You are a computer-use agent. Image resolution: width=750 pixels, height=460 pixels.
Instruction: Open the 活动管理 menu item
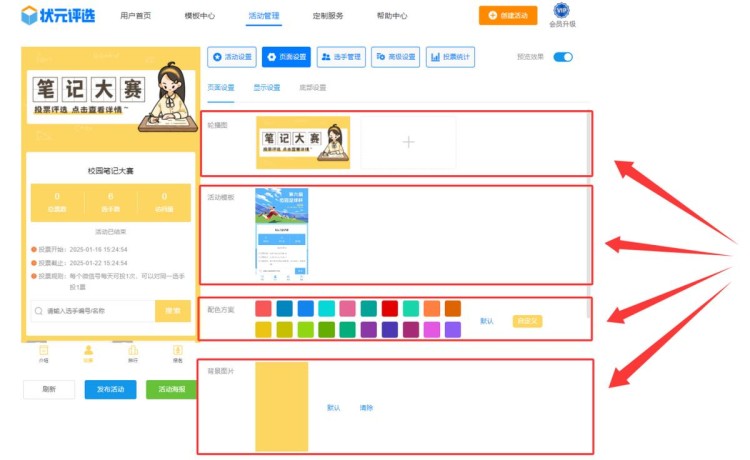click(264, 16)
